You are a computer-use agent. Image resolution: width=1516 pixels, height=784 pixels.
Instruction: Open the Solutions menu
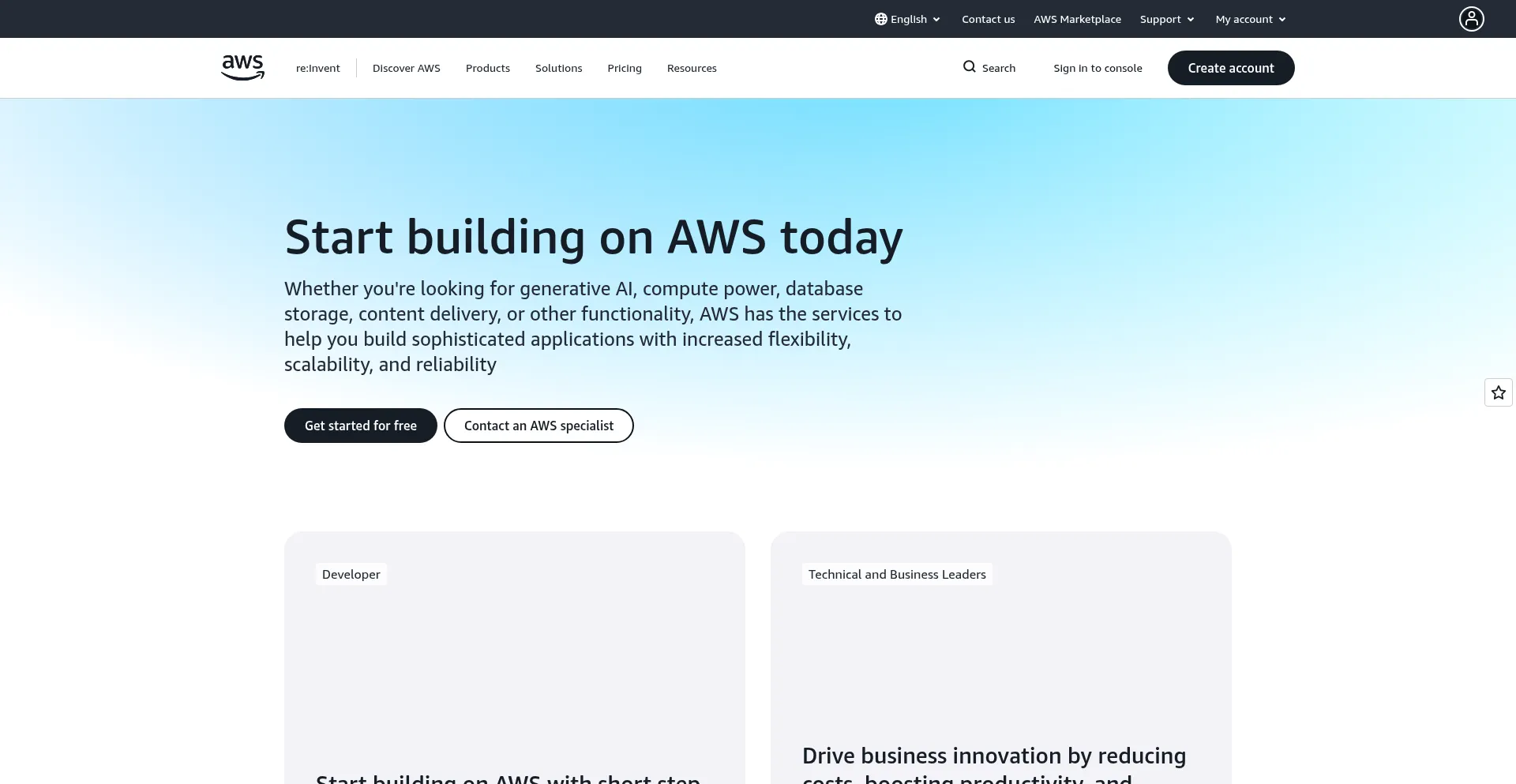pos(558,68)
